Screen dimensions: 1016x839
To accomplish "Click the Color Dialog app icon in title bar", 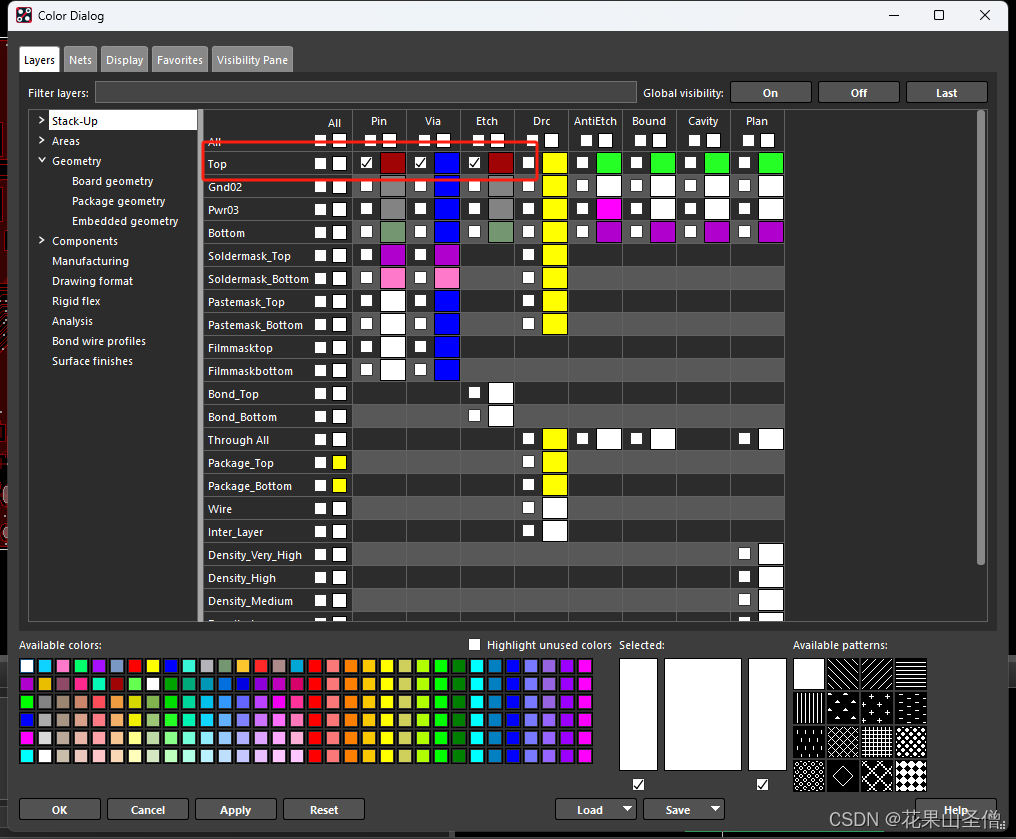I will (24, 15).
